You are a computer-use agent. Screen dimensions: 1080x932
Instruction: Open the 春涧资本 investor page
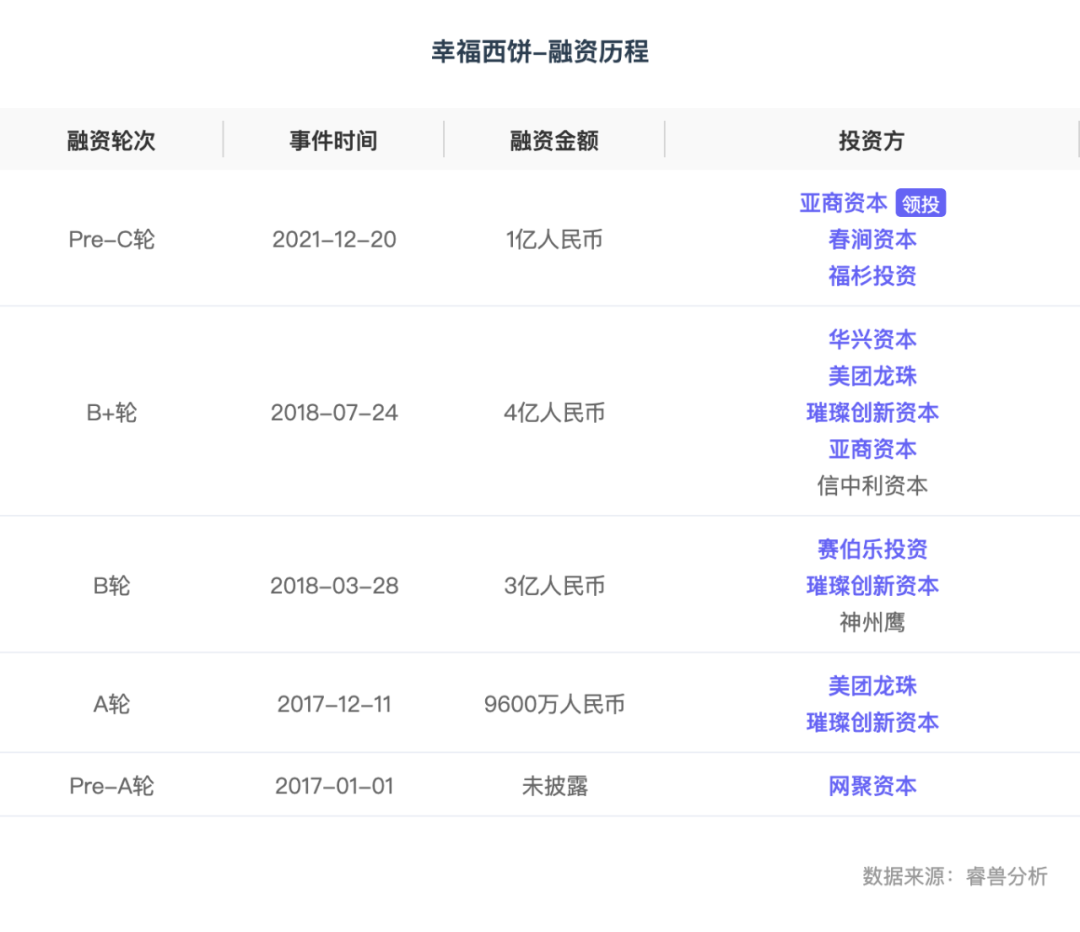point(872,239)
